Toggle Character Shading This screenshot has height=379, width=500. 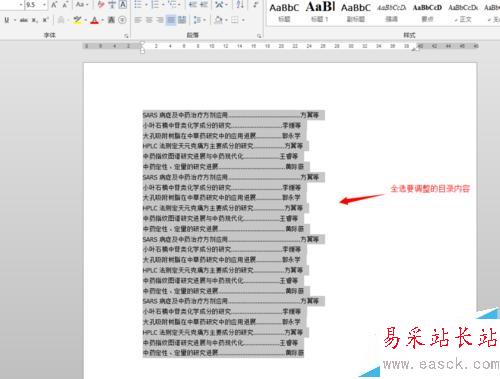111,20
